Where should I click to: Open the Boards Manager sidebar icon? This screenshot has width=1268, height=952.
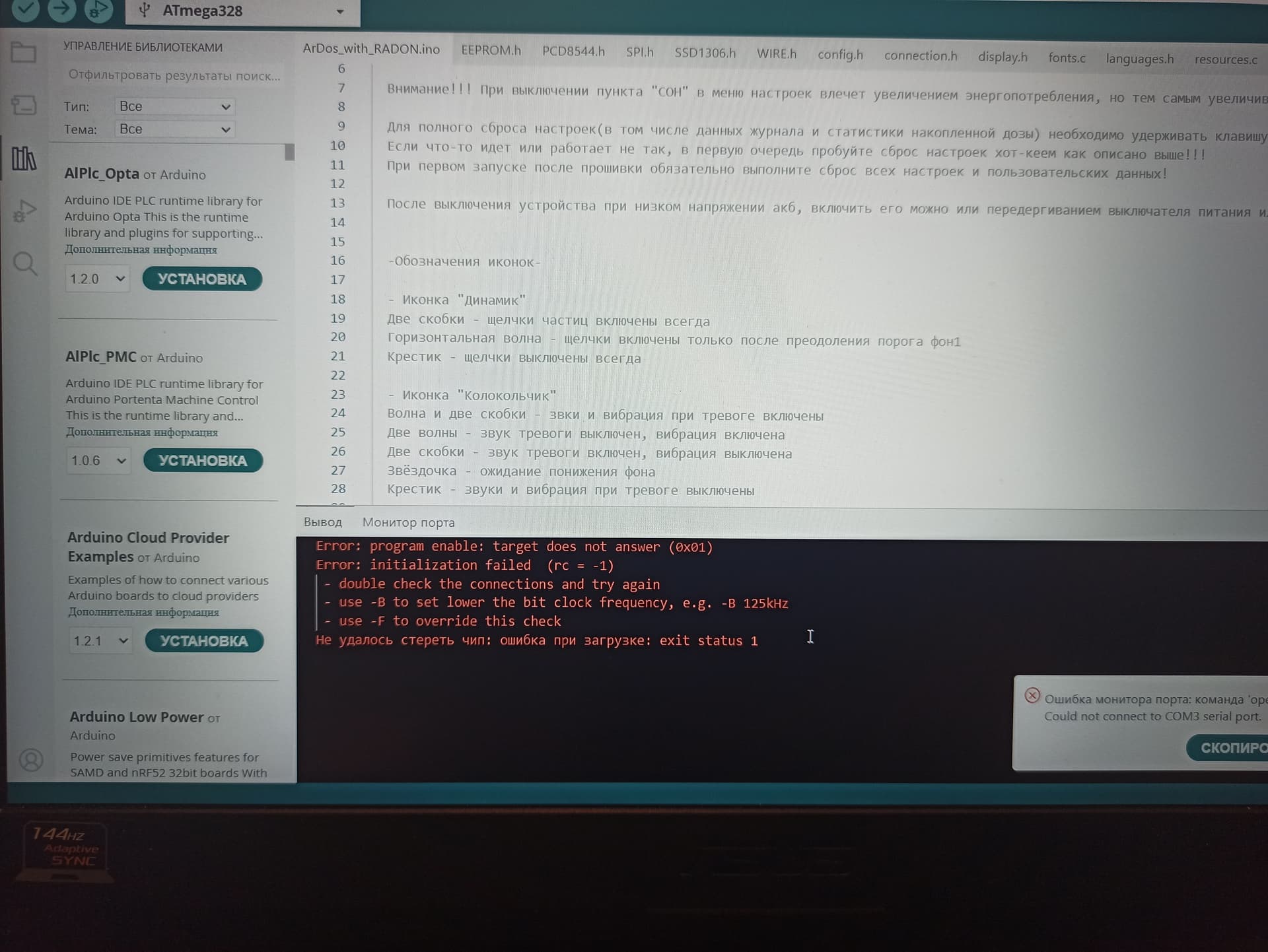[24, 106]
